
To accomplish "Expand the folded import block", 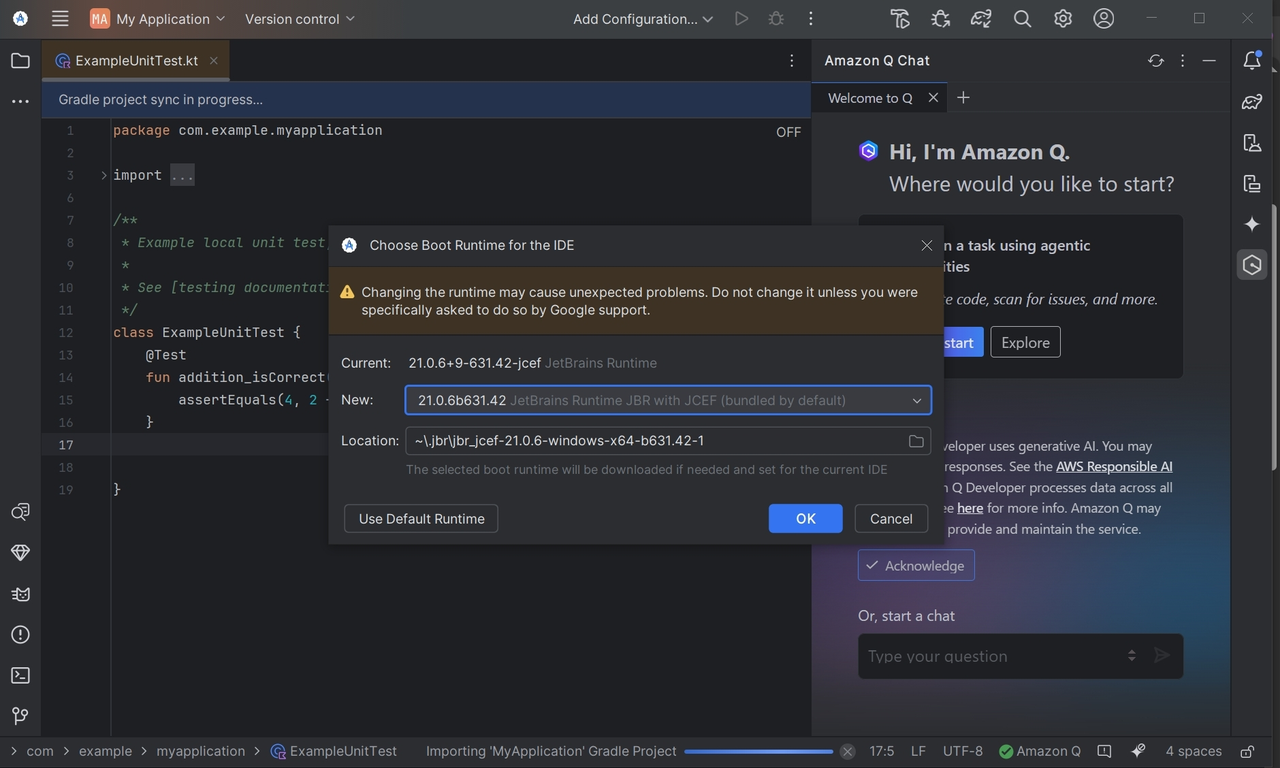I will [x=104, y=175].
